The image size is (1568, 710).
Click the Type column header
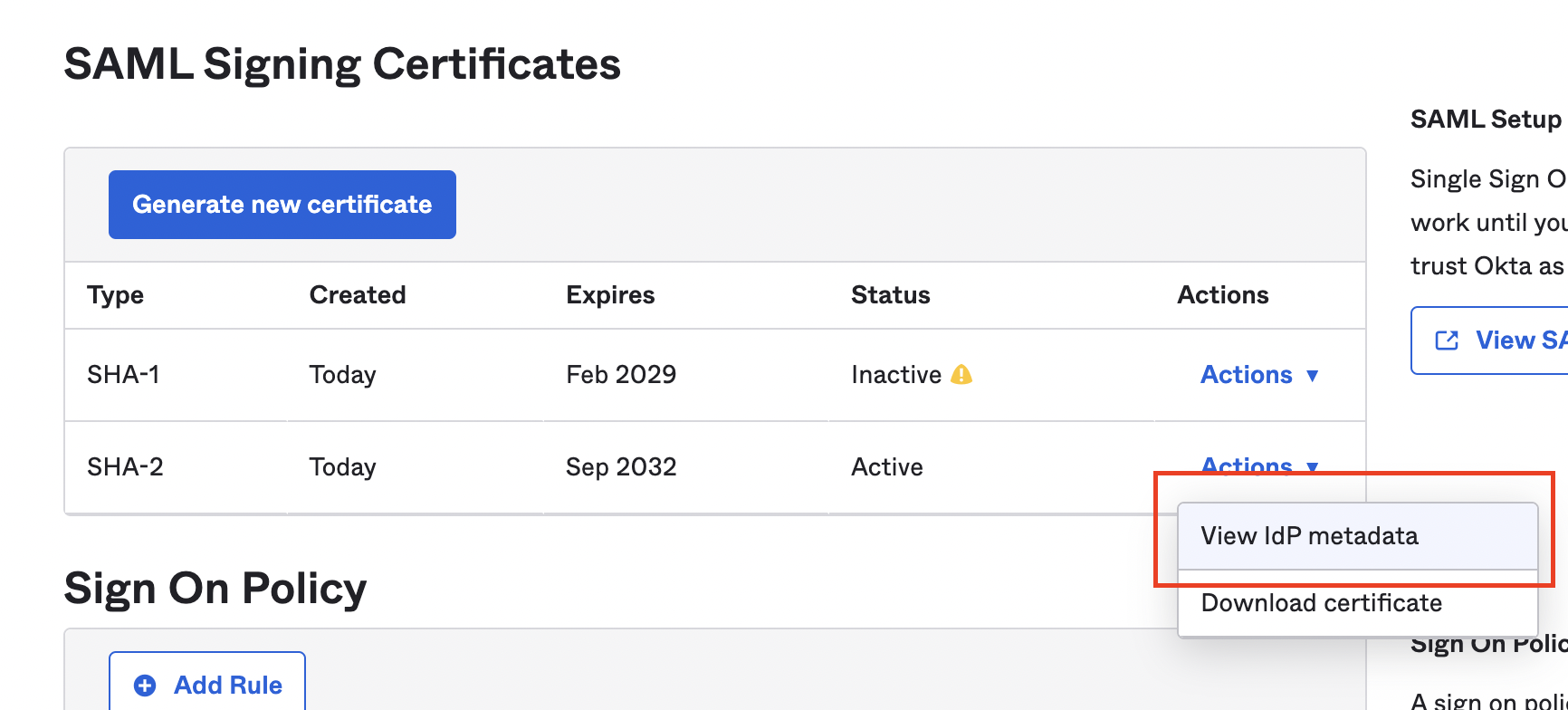(115, 295)
